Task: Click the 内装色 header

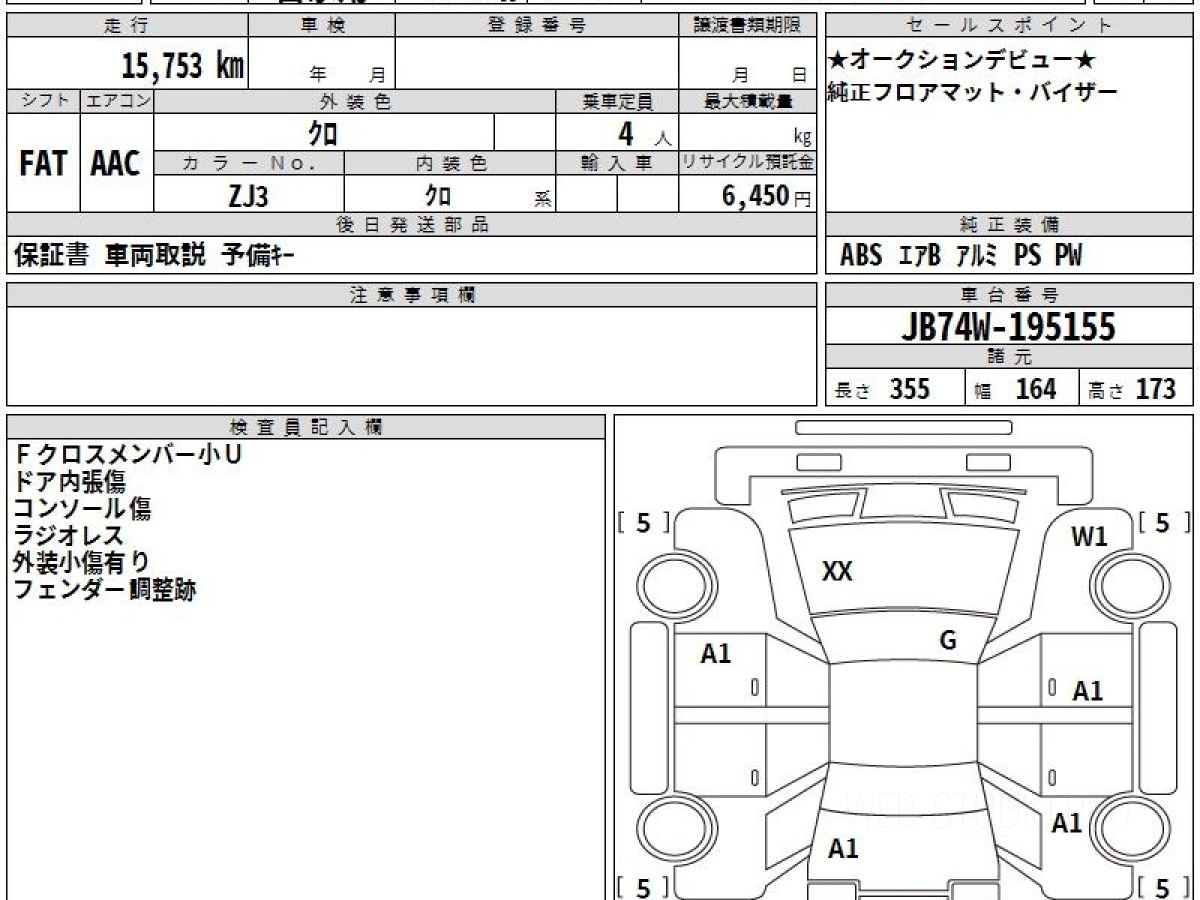Action: 450,164
